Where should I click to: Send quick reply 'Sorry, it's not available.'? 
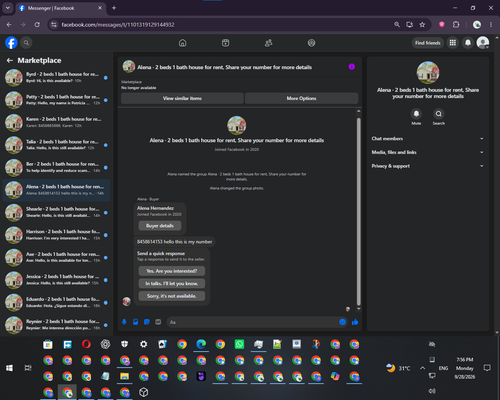click(x=172, y=296)
